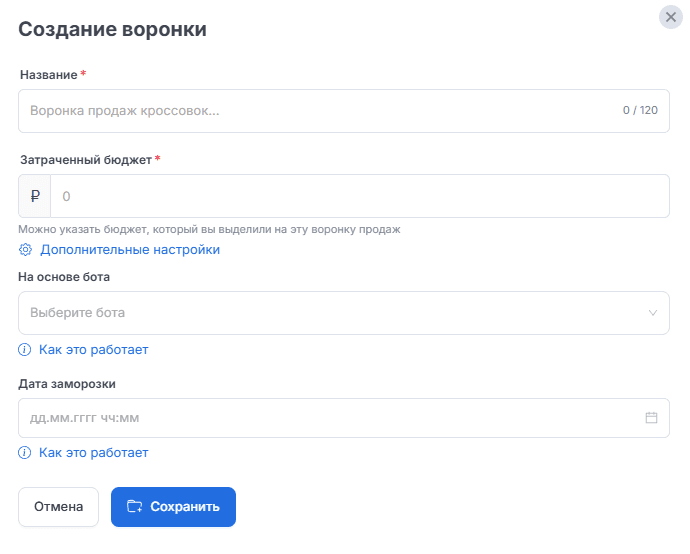Click the ruble currency symbol
Screen dimensions: 690x554
(x=35, y=196)
